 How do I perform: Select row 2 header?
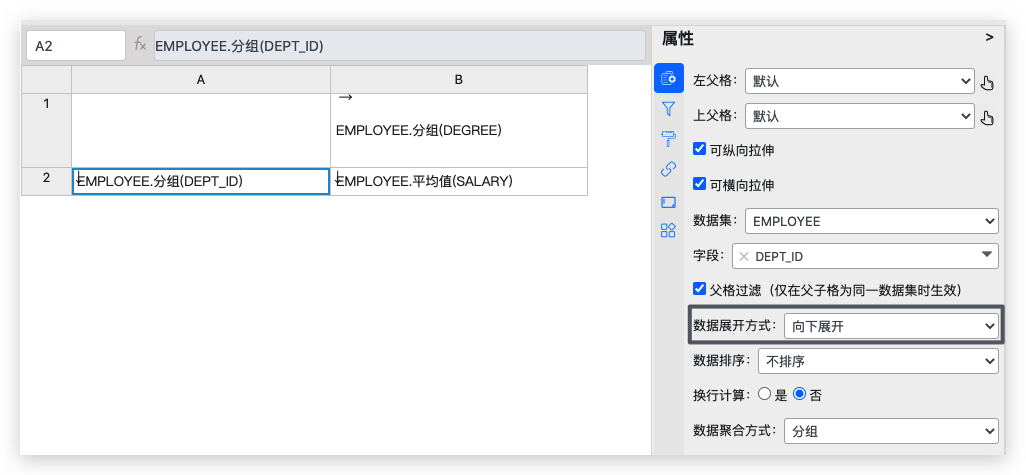pyautogui.click(x=46, y=181)
